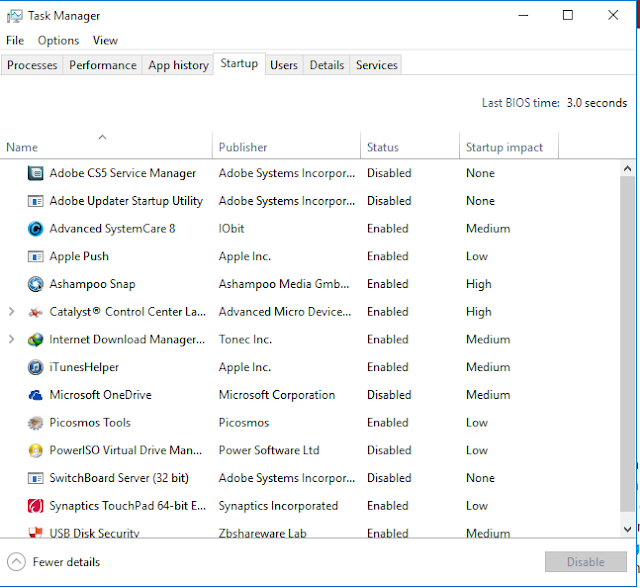Click the scrollbar down arrow
Image resolution: width=640 pixels, height=588 pixels.
point(628,529)
